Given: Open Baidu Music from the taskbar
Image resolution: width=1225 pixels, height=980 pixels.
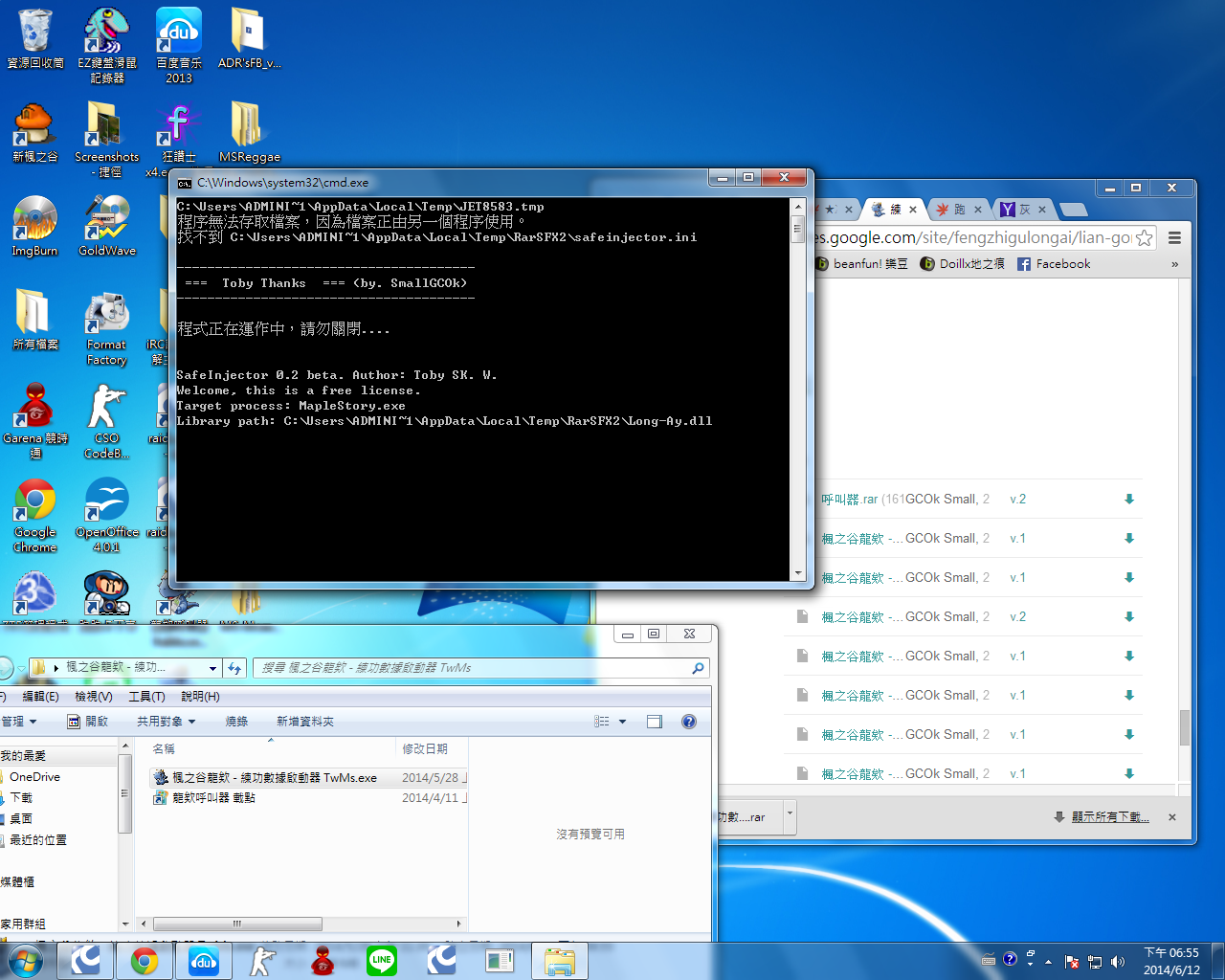Looking at the screenshot, I should tap(204, 961).
